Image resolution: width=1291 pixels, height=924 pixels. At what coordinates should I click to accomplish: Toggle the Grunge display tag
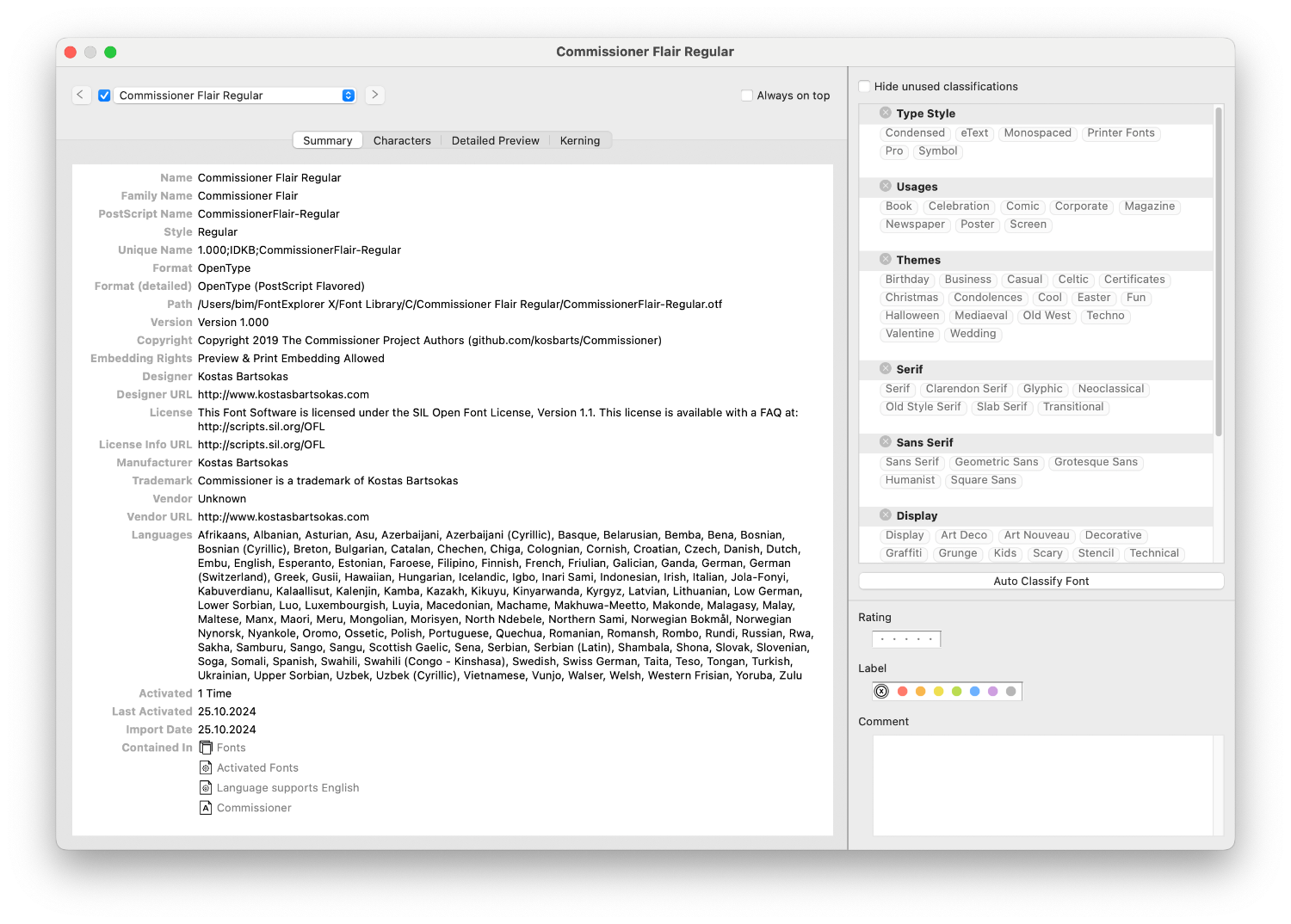point(958,553)
